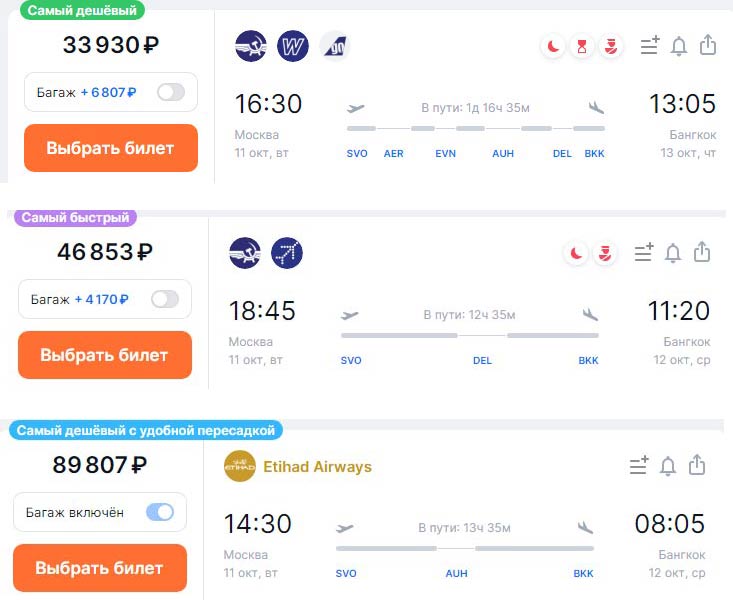The image size is (733, 600).
Task: Click the hourglass long-layover icon
Action: [x=582, y=46]
